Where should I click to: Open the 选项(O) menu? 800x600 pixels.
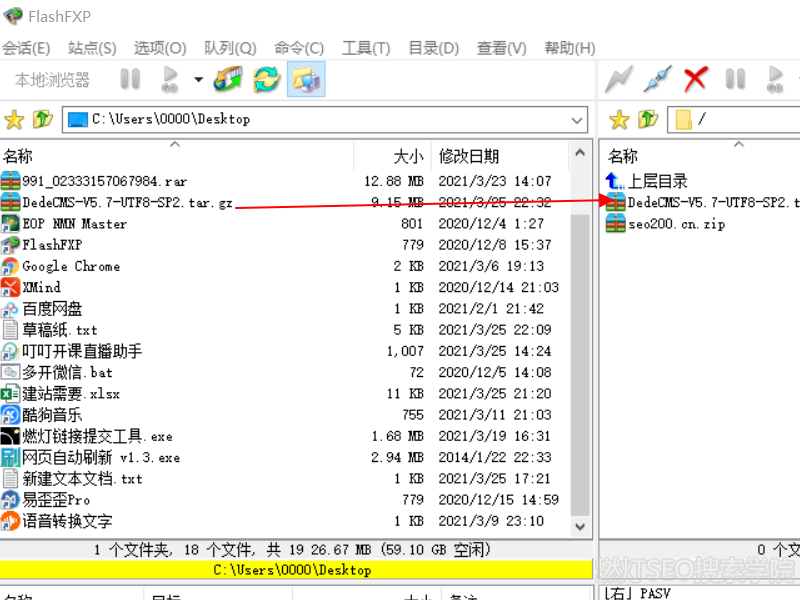pos(160,48)
